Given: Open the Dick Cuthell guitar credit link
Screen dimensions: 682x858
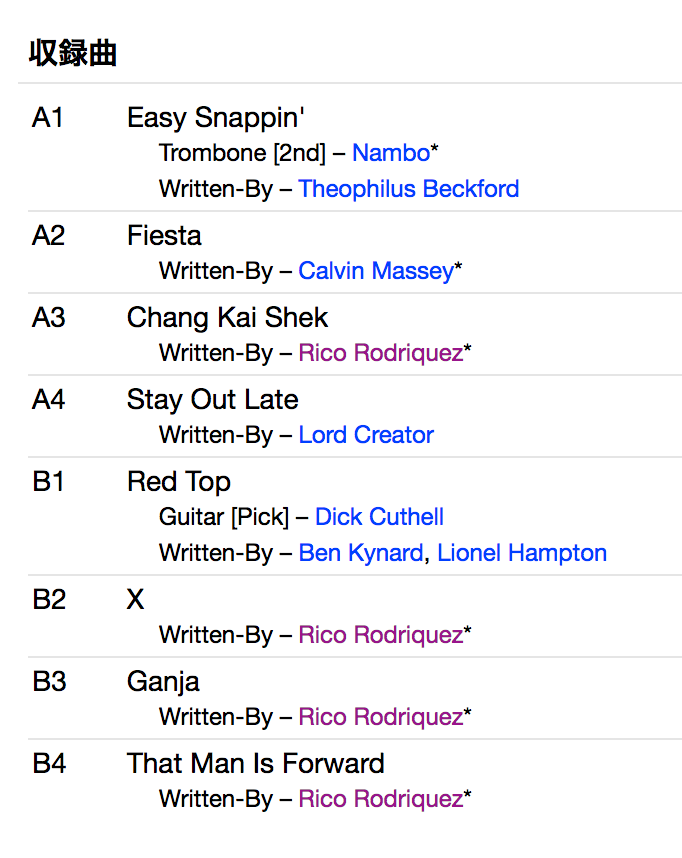Looking at the screenshot, I should coord(379,517).
